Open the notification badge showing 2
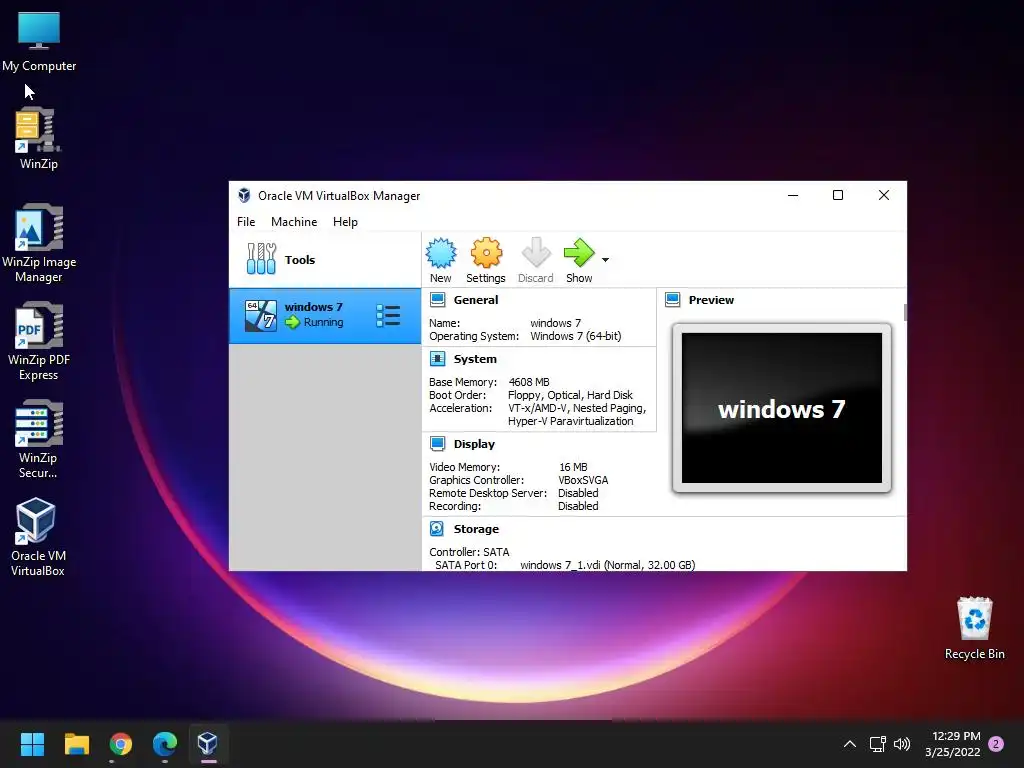Screen dimensions: 1024x768 pyautogui.click(x=996, y=744)
